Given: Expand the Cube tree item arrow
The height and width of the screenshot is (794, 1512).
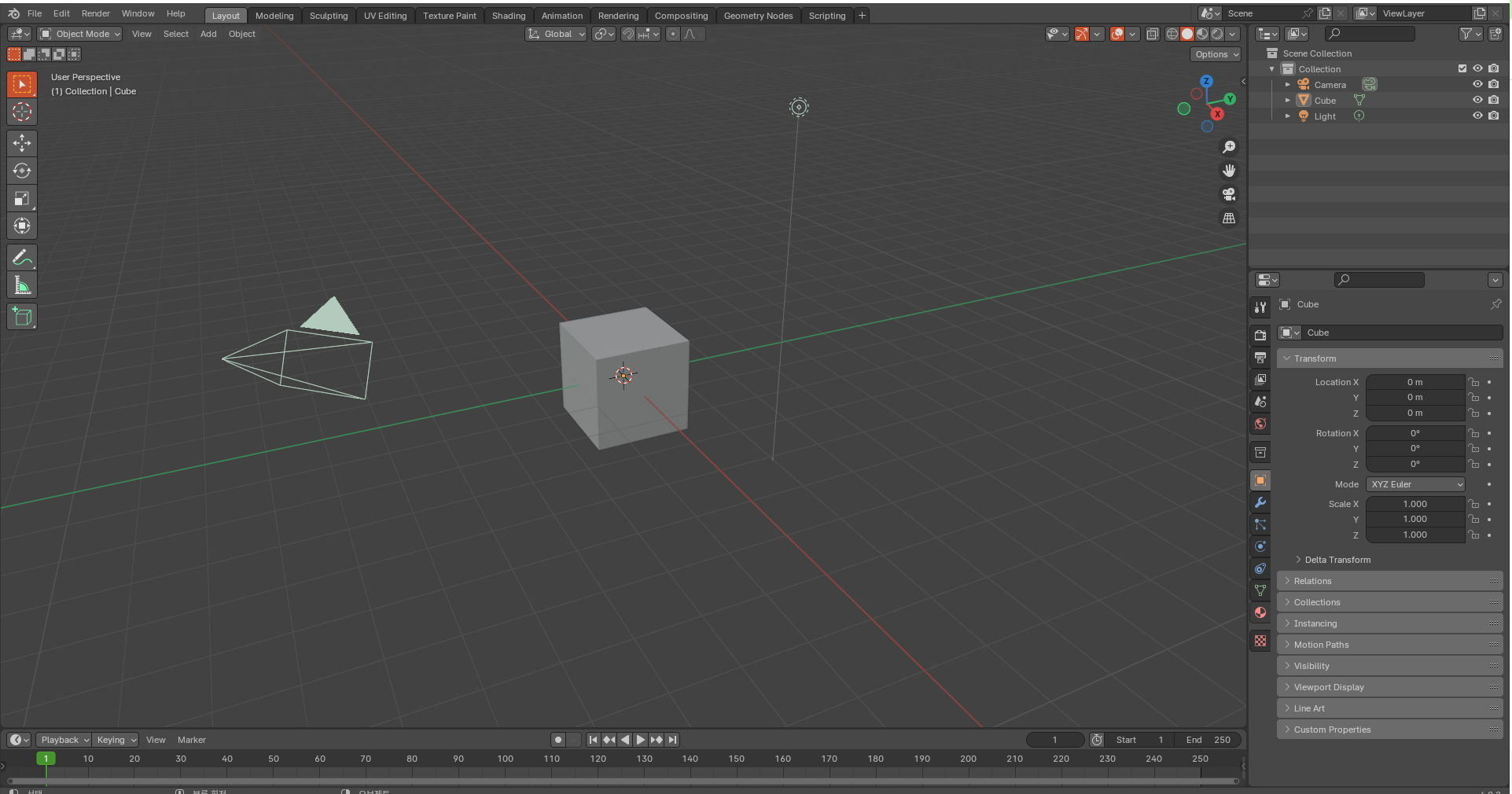Looking at the screenshot, I should (x=1287, y=100).
